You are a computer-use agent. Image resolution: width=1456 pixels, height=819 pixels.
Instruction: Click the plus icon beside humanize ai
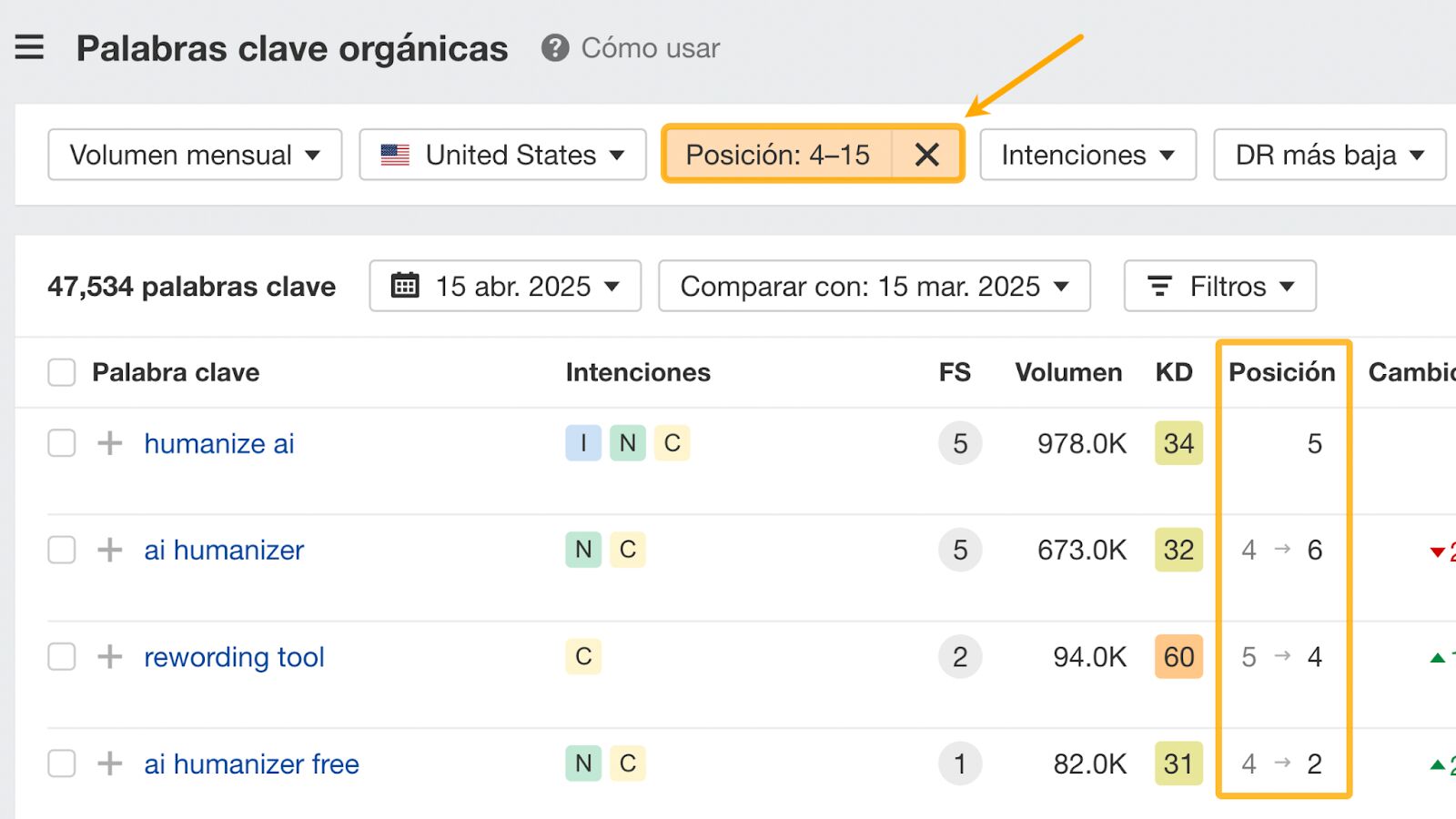(109, 443)
